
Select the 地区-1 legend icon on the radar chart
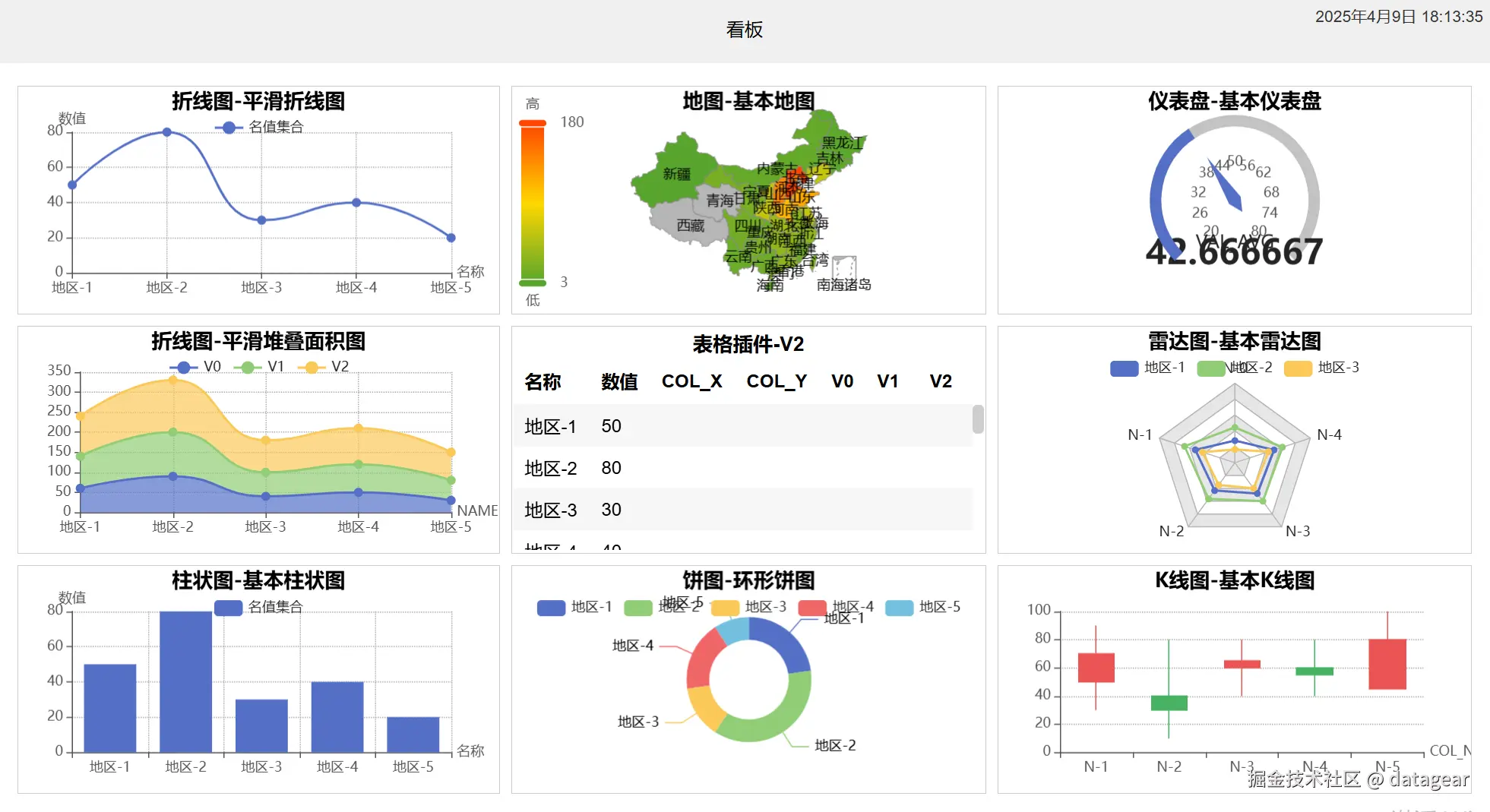tap(1125, 368)
